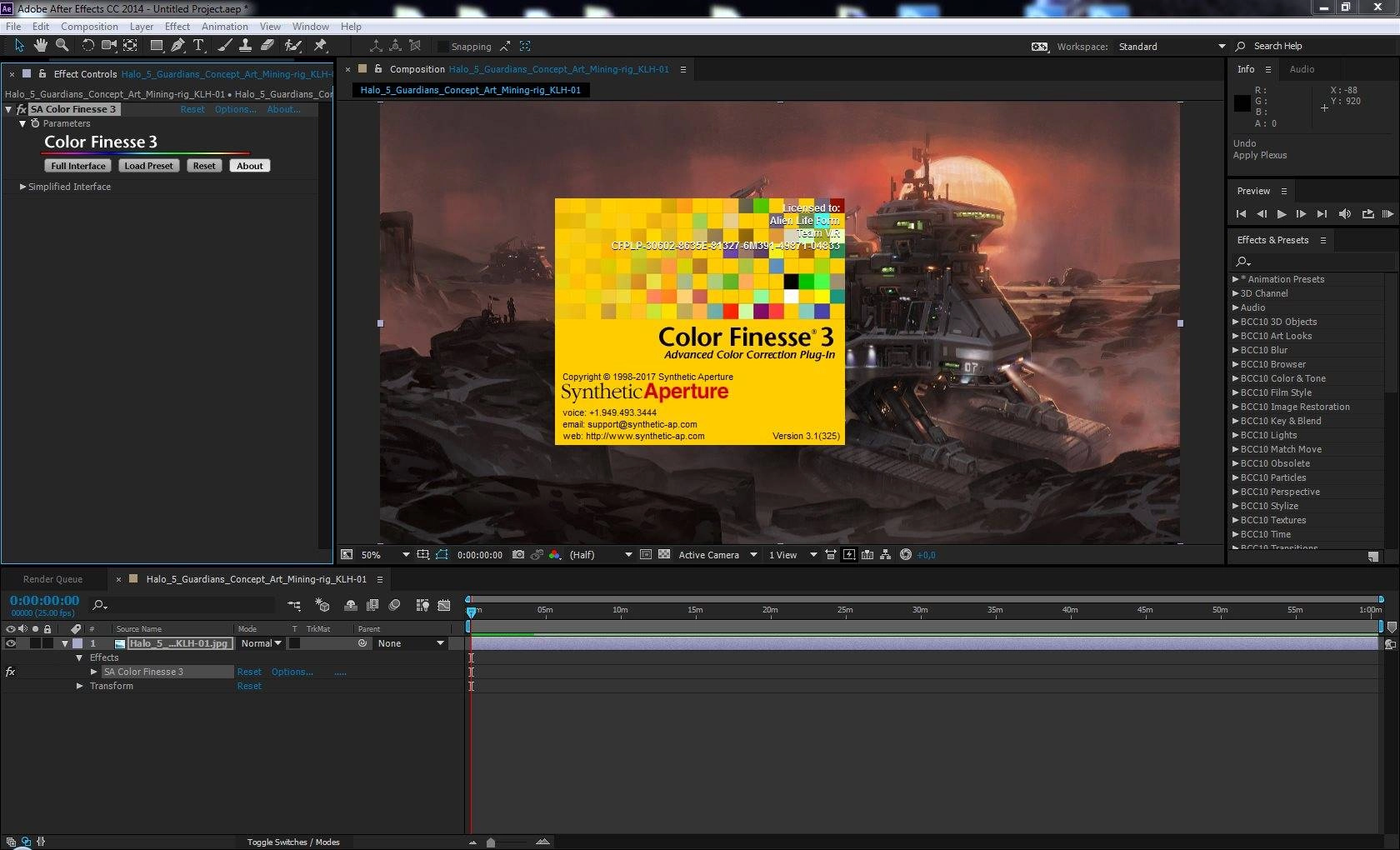Image resolution: width=1400 pixels, height=850 pixels.
Task: Select the Hand tool
Action: tap(41, 46)
